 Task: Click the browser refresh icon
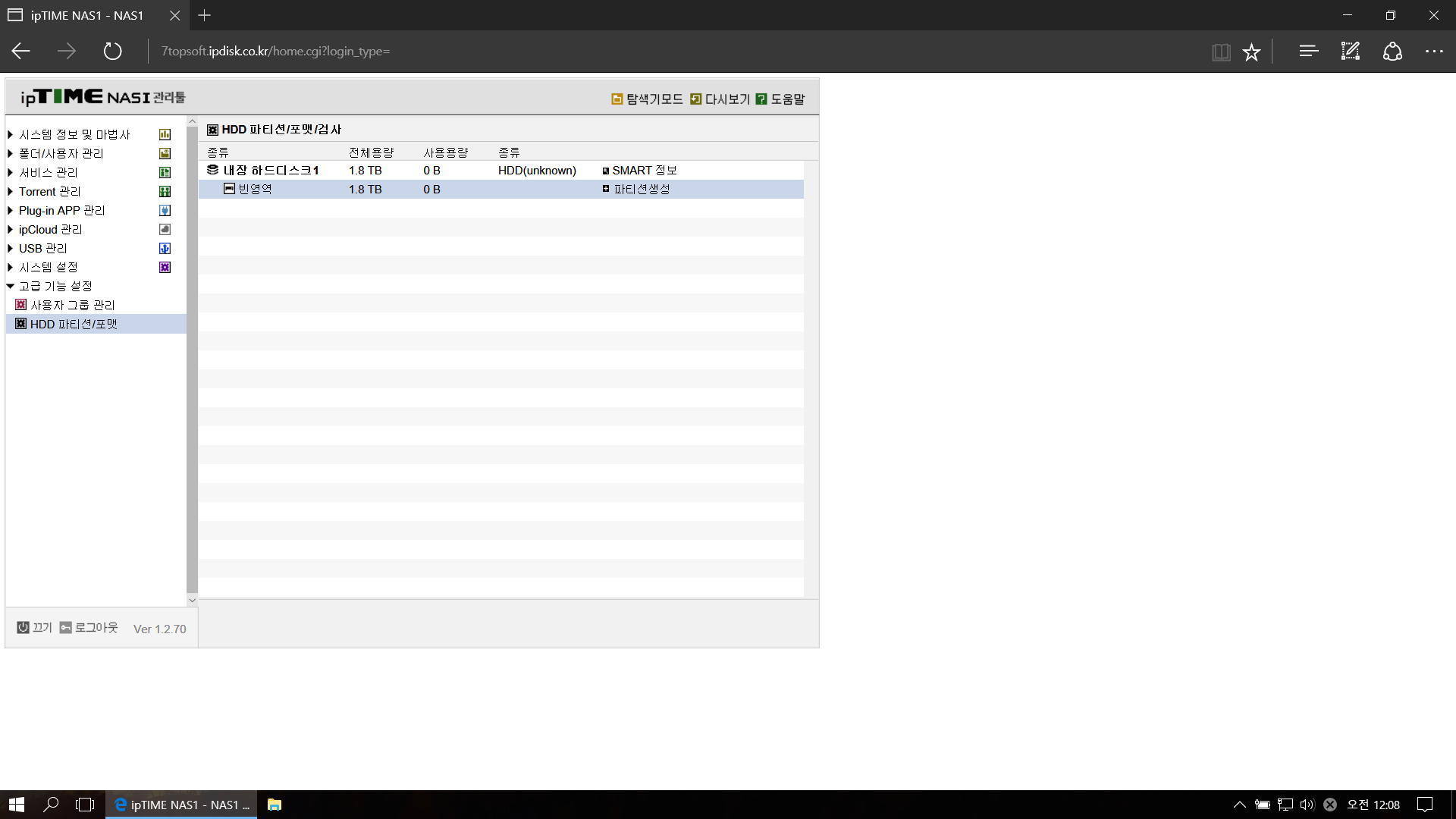[x=112, y=52]
